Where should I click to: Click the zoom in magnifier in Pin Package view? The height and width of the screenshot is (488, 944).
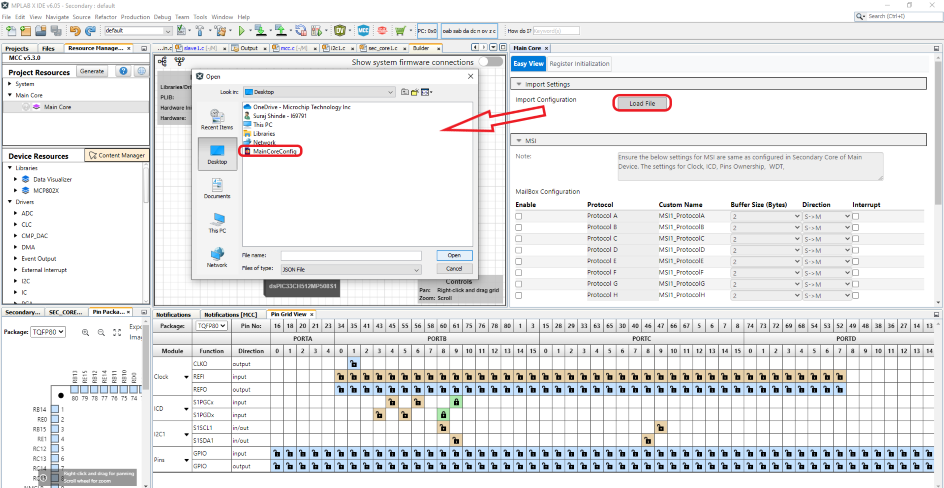pos(85,332)
